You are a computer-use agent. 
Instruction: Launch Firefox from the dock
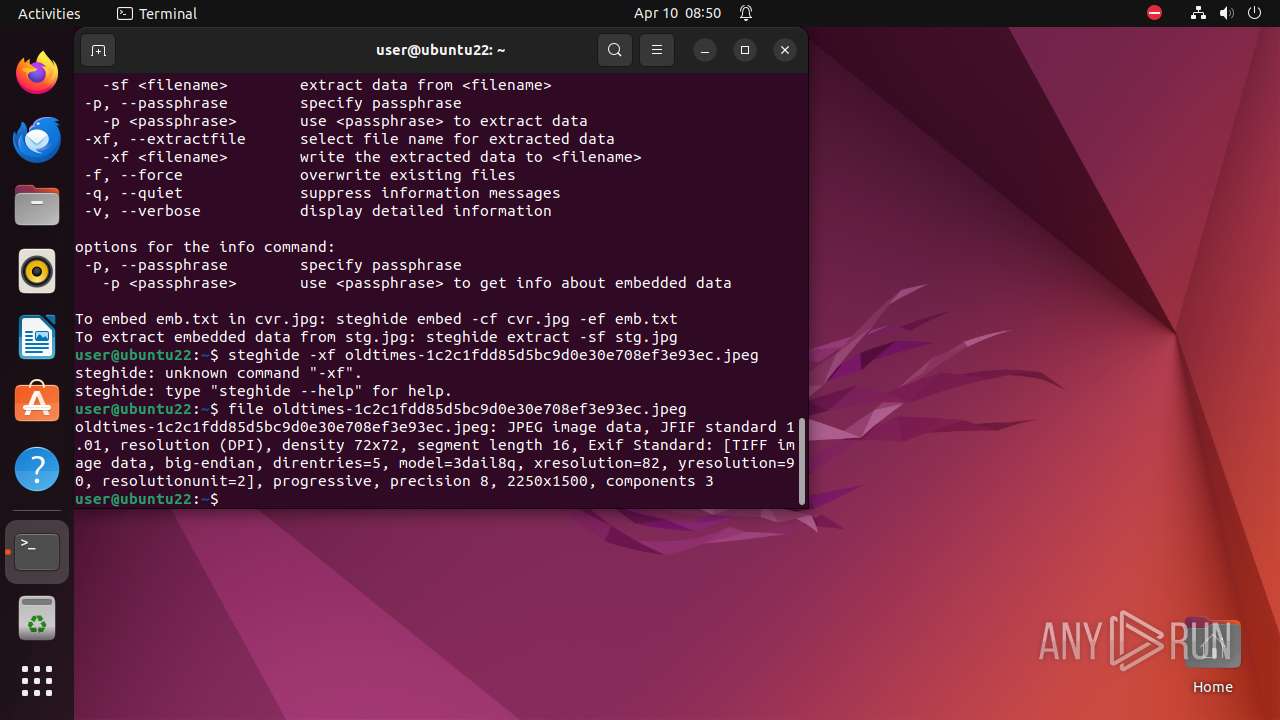tap(37, 73)
